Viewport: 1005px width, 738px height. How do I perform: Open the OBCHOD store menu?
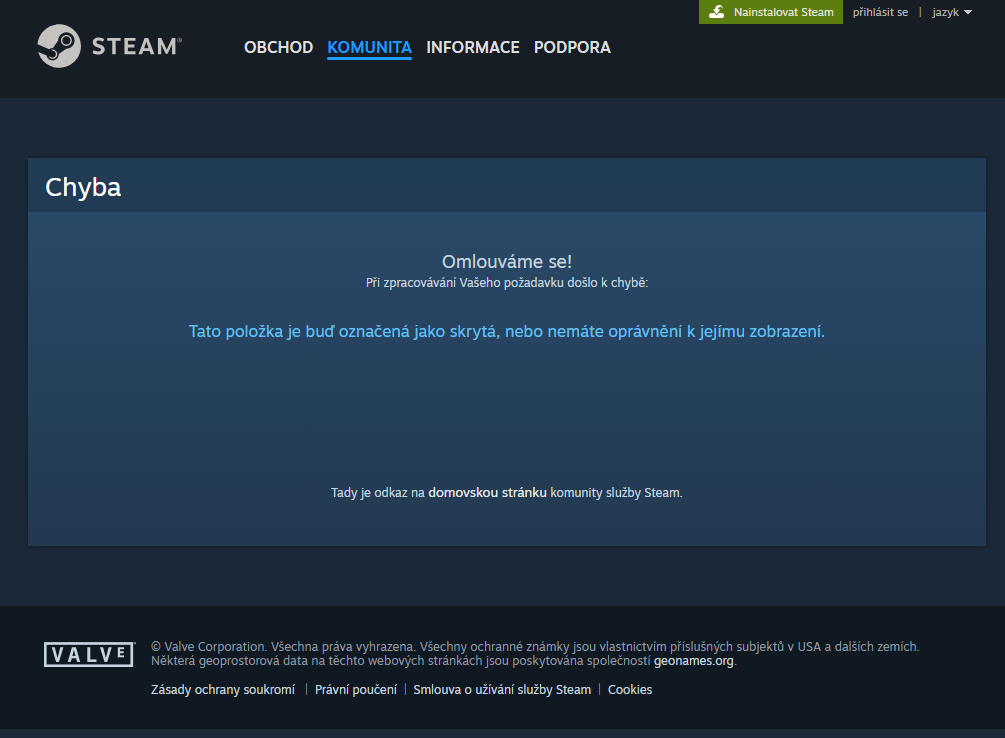click(x=278, y=47)
